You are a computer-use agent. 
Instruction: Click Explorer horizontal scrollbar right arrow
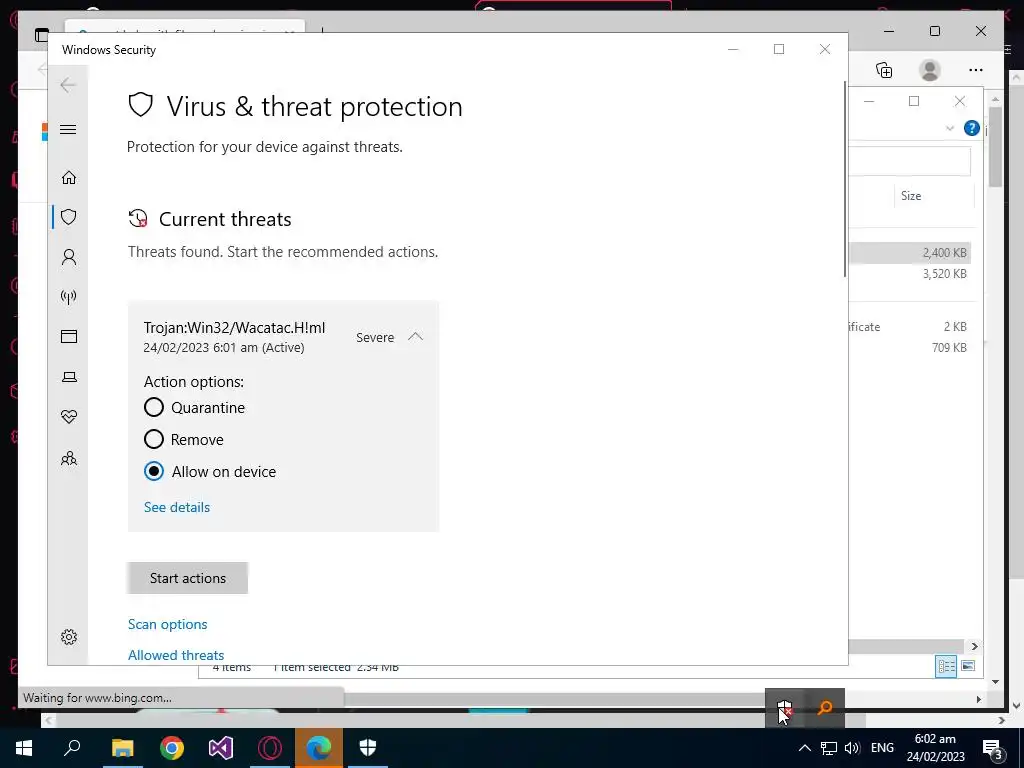[x=974, y=646]
